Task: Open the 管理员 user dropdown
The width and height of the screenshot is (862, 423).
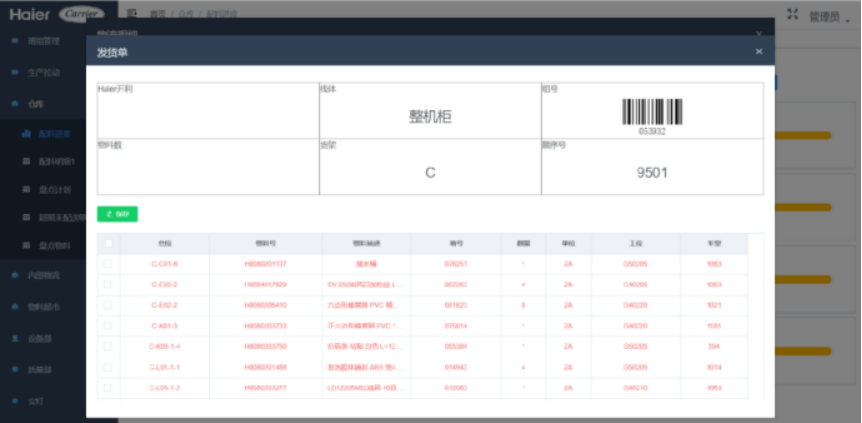Action: coord(828,16)
